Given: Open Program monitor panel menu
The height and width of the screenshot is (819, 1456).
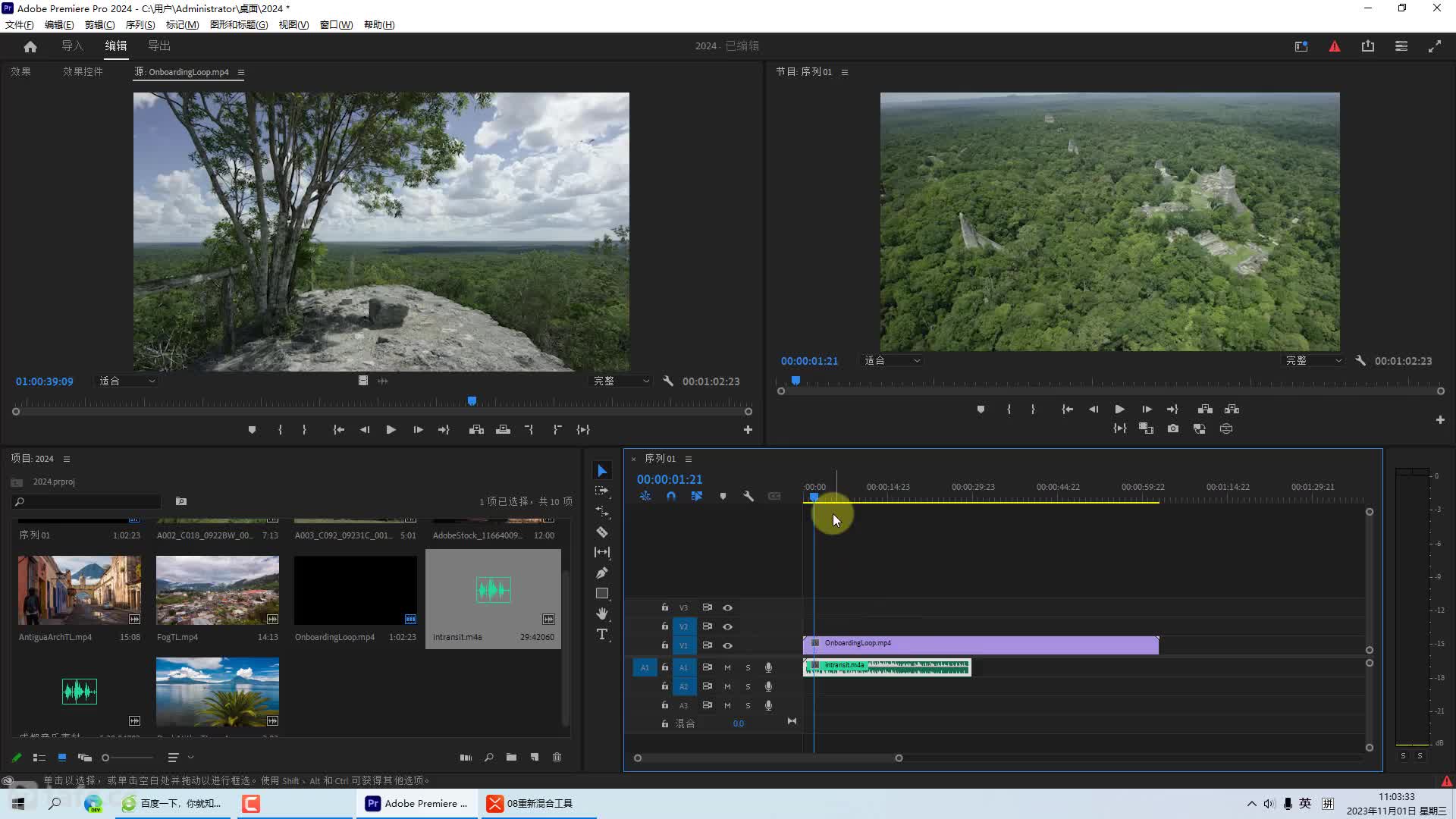Looking at the screenshot, I should tap(845, 72).
